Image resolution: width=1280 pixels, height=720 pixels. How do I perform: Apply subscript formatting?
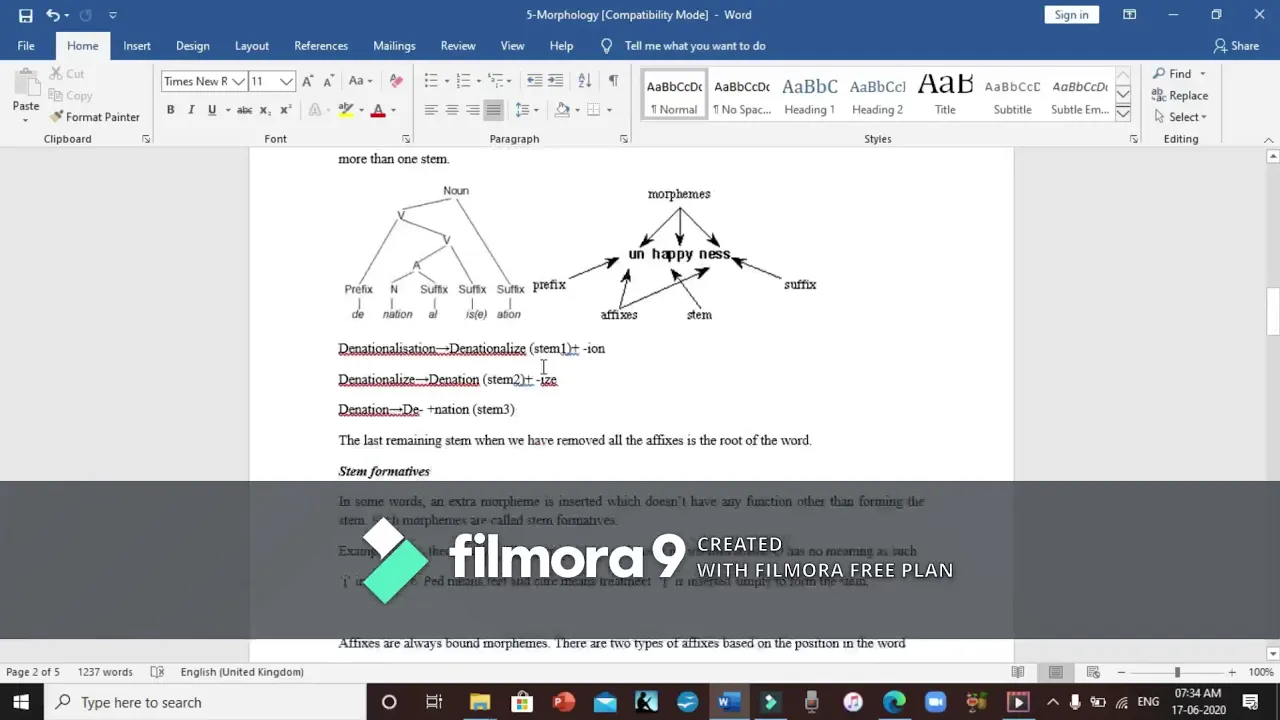pos(265,110)
